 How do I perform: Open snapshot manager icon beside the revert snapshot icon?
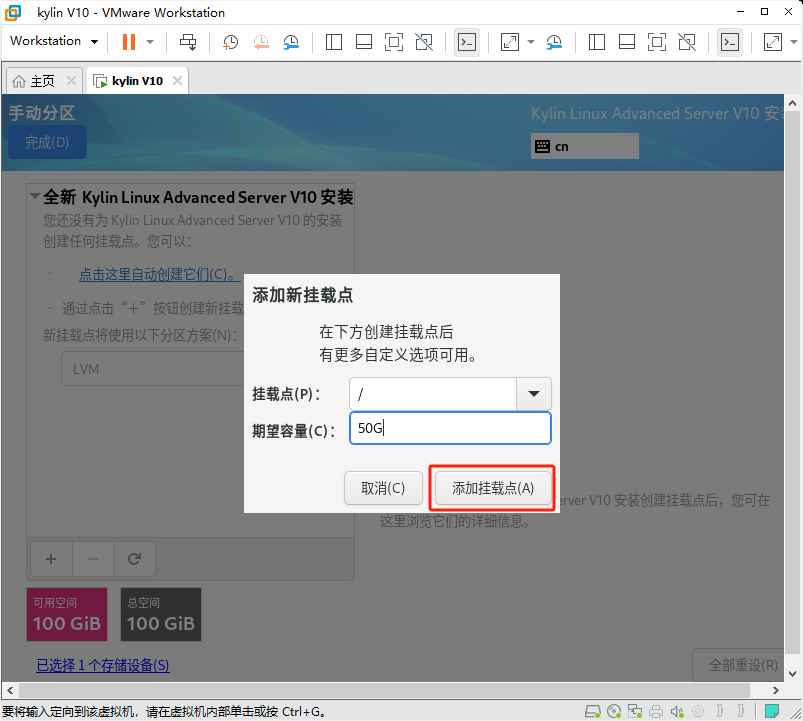(291, 41)
